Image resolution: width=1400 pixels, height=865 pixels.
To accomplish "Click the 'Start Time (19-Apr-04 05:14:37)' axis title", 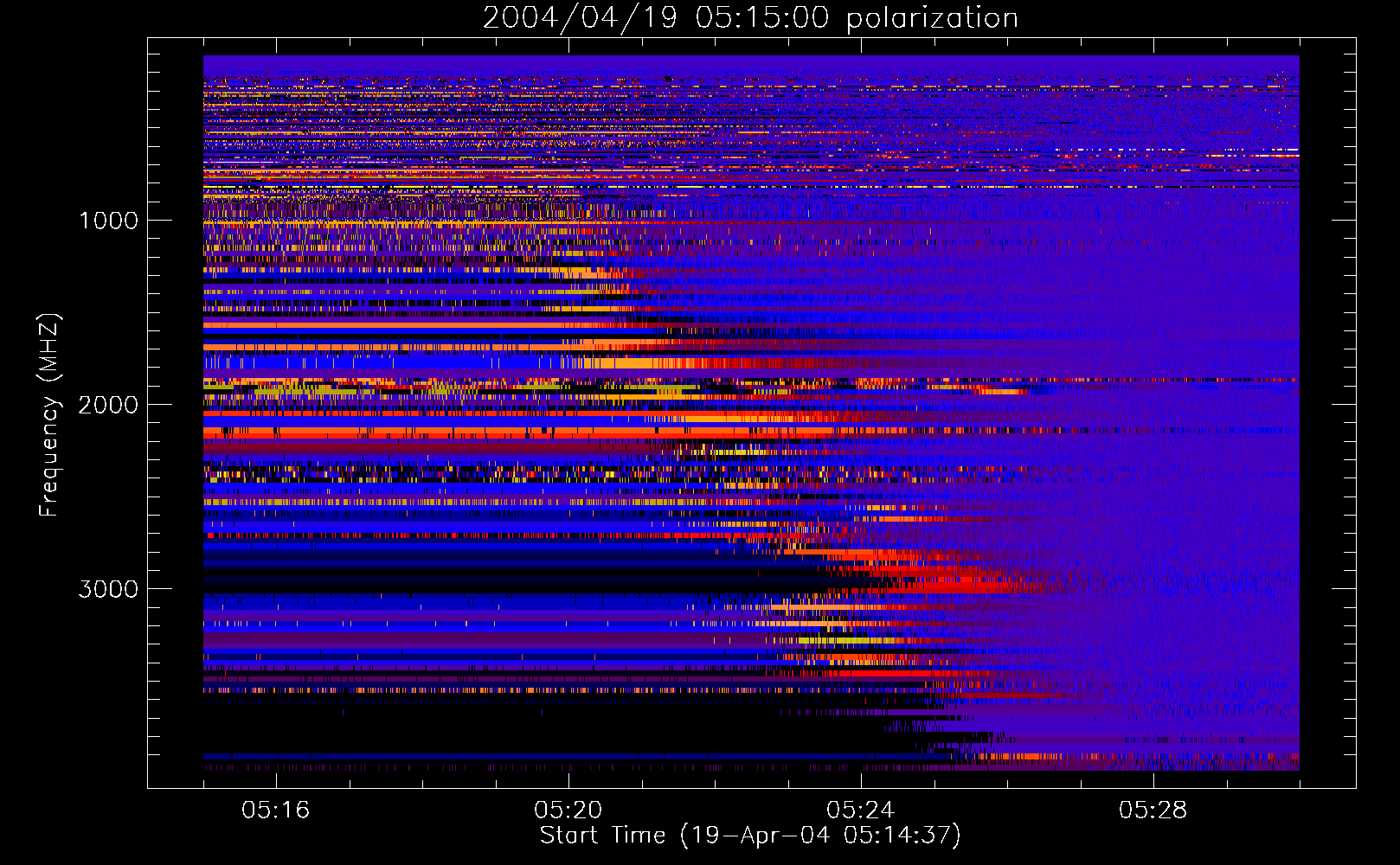I will [750, 836].
